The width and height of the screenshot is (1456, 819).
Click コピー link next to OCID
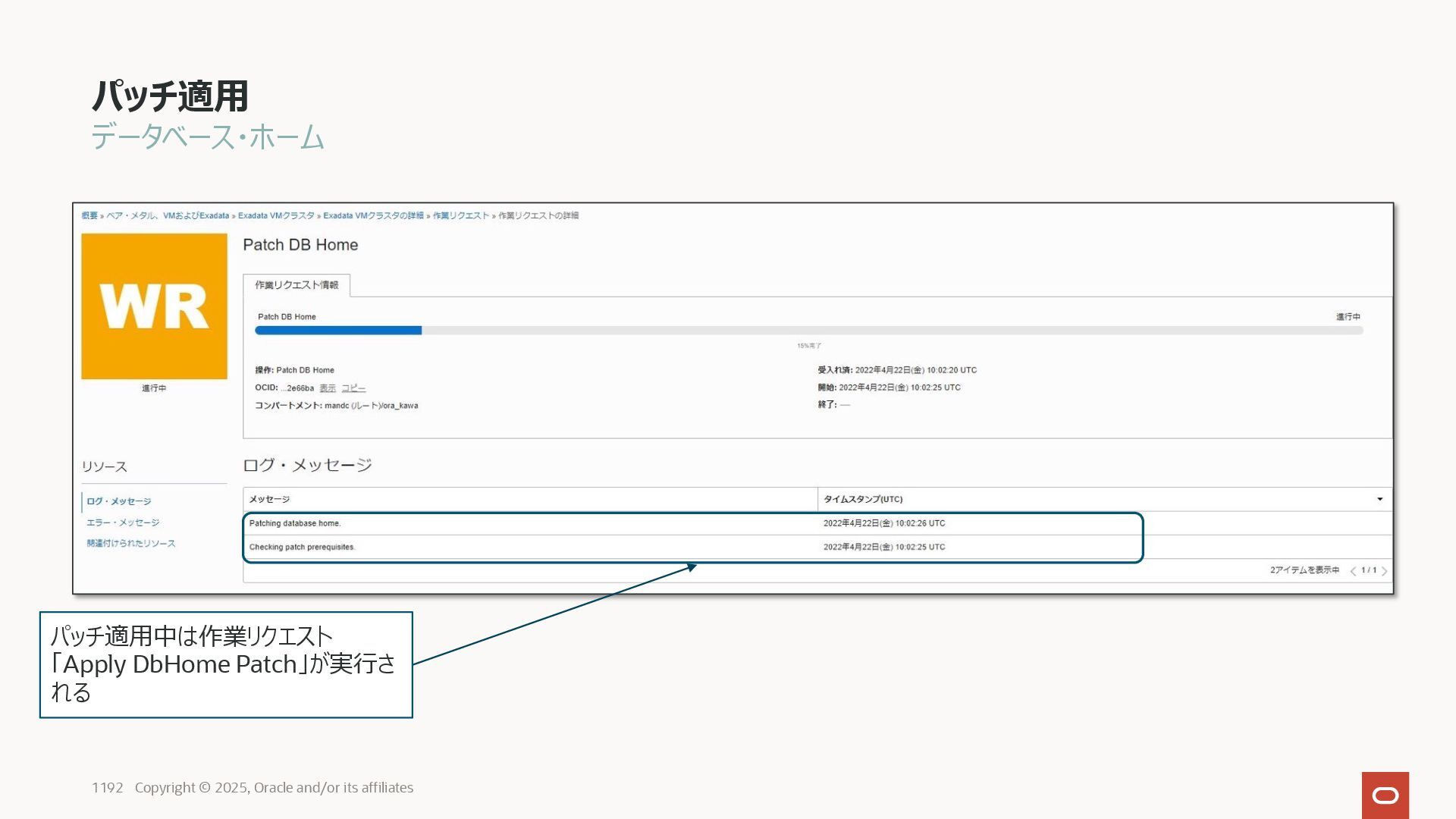353,388
